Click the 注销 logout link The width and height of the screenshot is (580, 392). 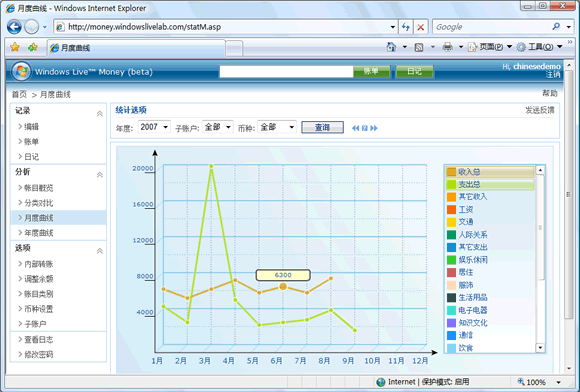tap(553, 75)
